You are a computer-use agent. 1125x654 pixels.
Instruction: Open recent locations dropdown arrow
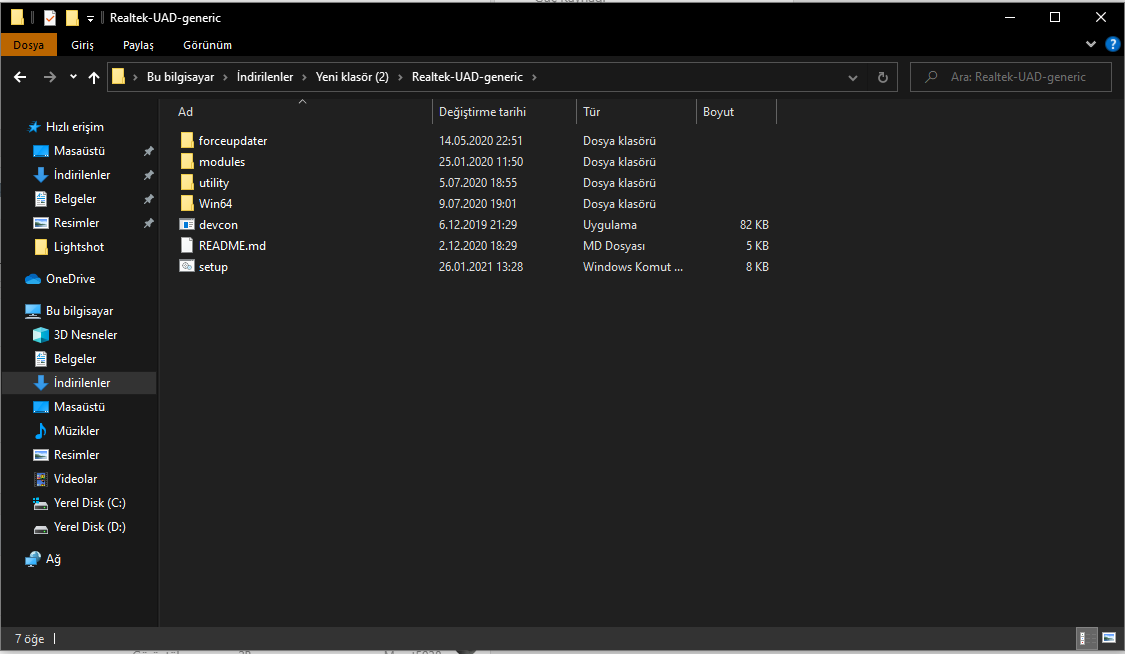(73, 77)
